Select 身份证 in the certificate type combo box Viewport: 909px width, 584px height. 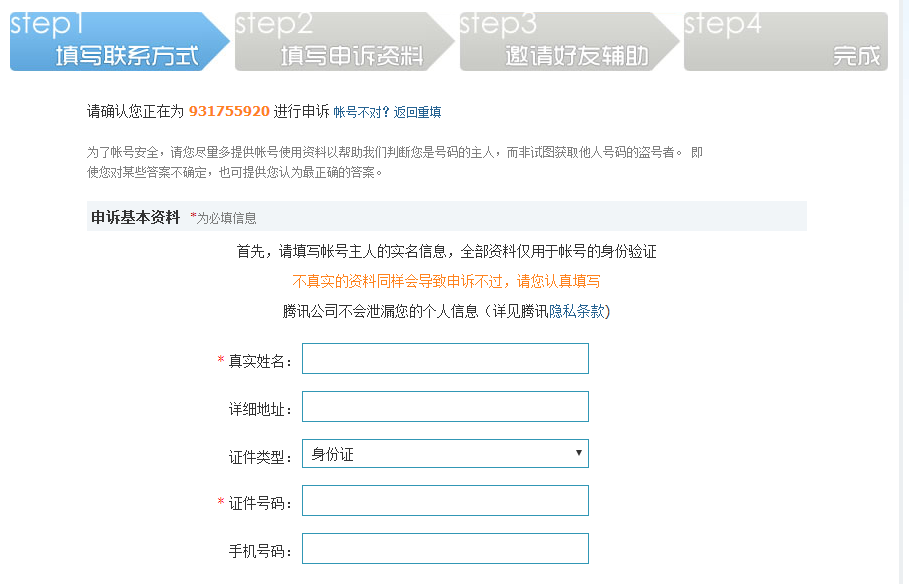[x=445, y=453]
